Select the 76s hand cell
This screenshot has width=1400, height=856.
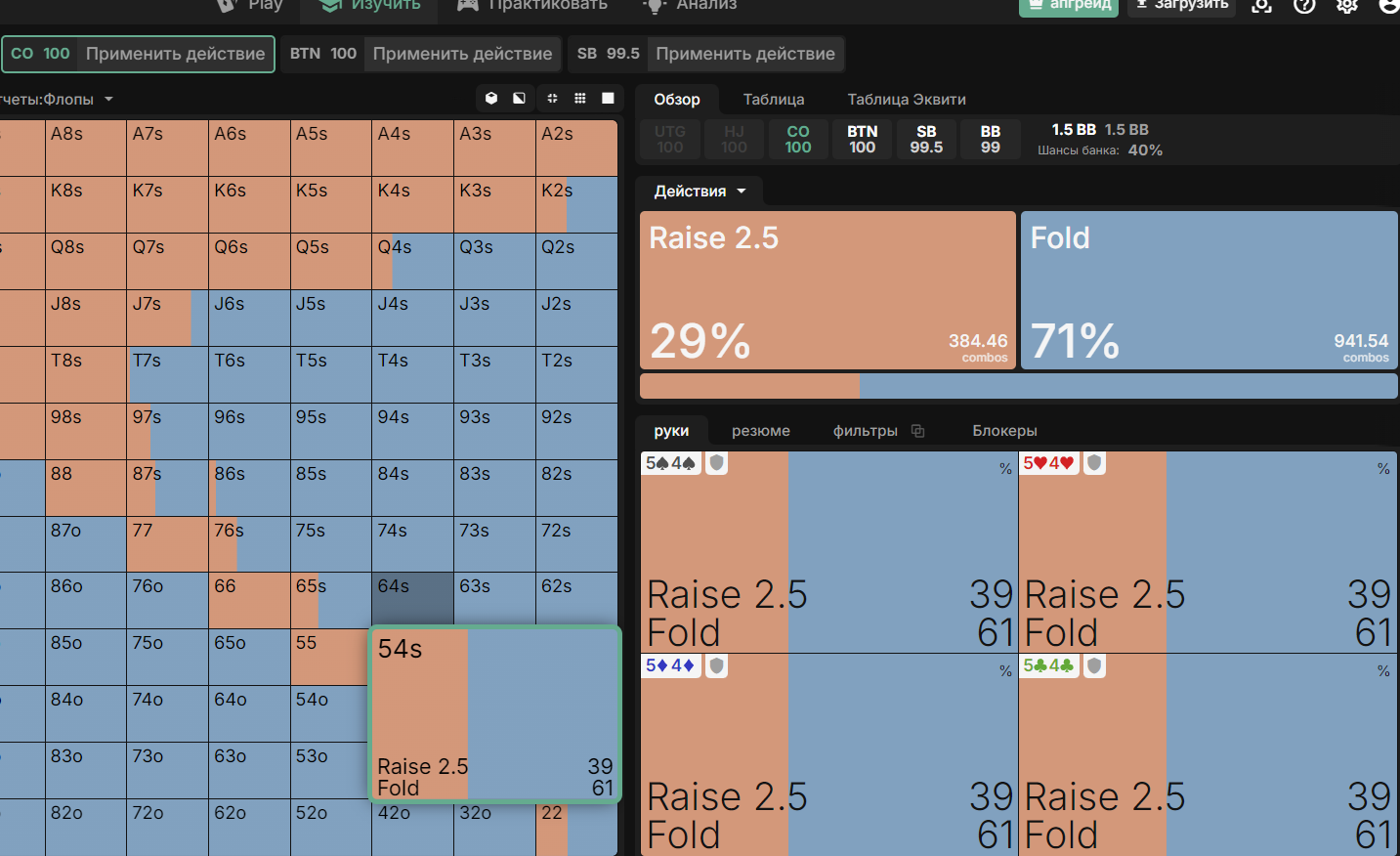click(x=249, y=544)
